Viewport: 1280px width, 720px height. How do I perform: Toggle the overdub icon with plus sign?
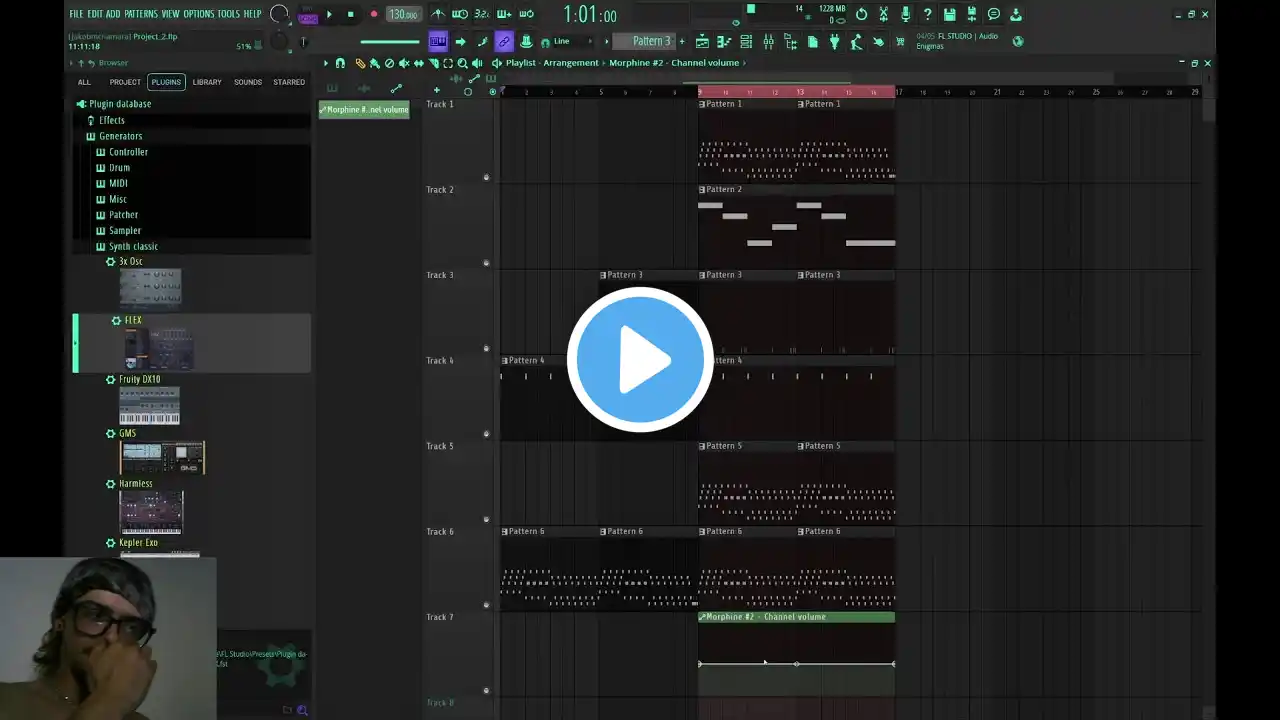(504, 14)
